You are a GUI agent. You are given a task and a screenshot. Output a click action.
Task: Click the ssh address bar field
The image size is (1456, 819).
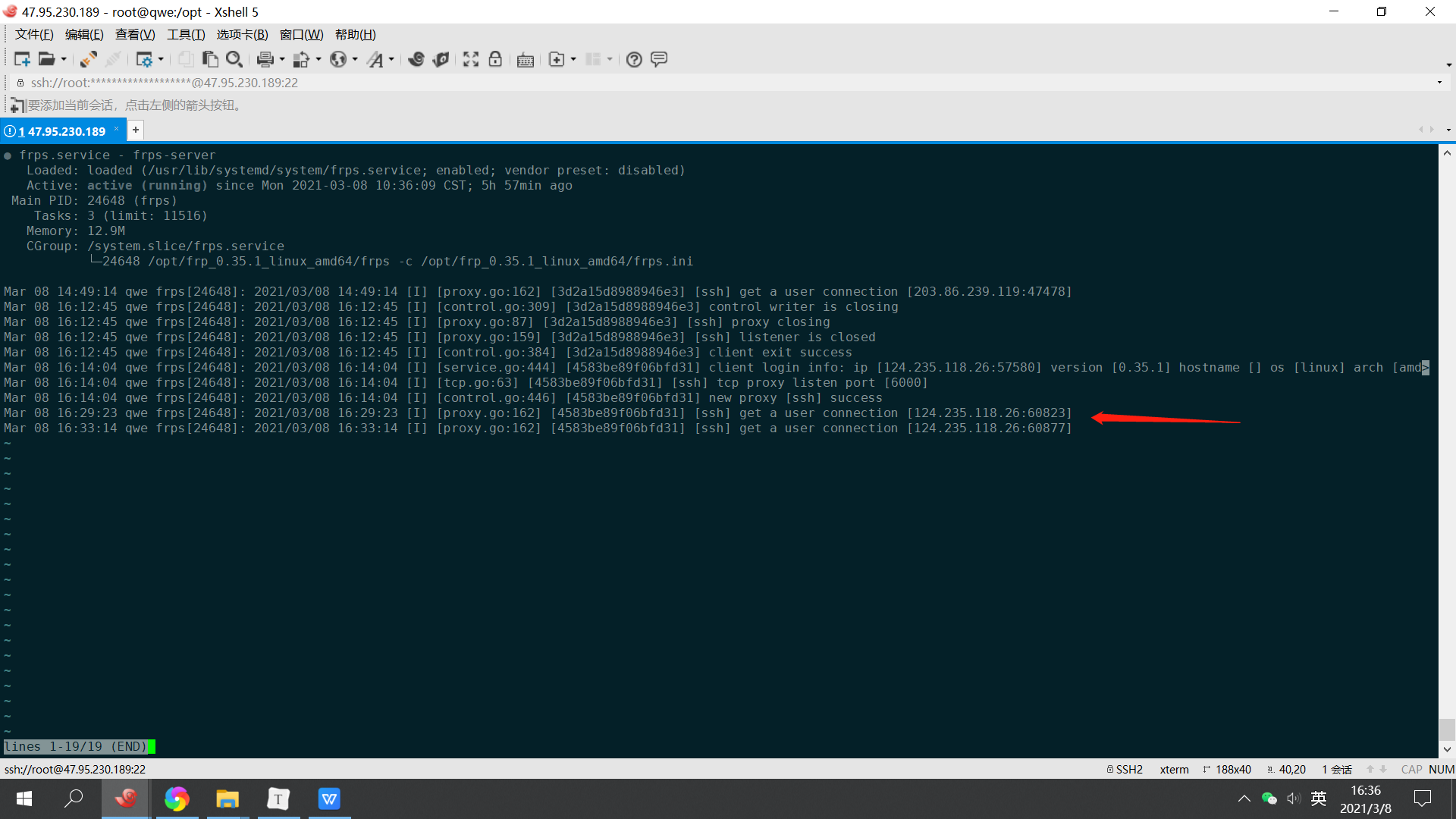tap(455, 83)
